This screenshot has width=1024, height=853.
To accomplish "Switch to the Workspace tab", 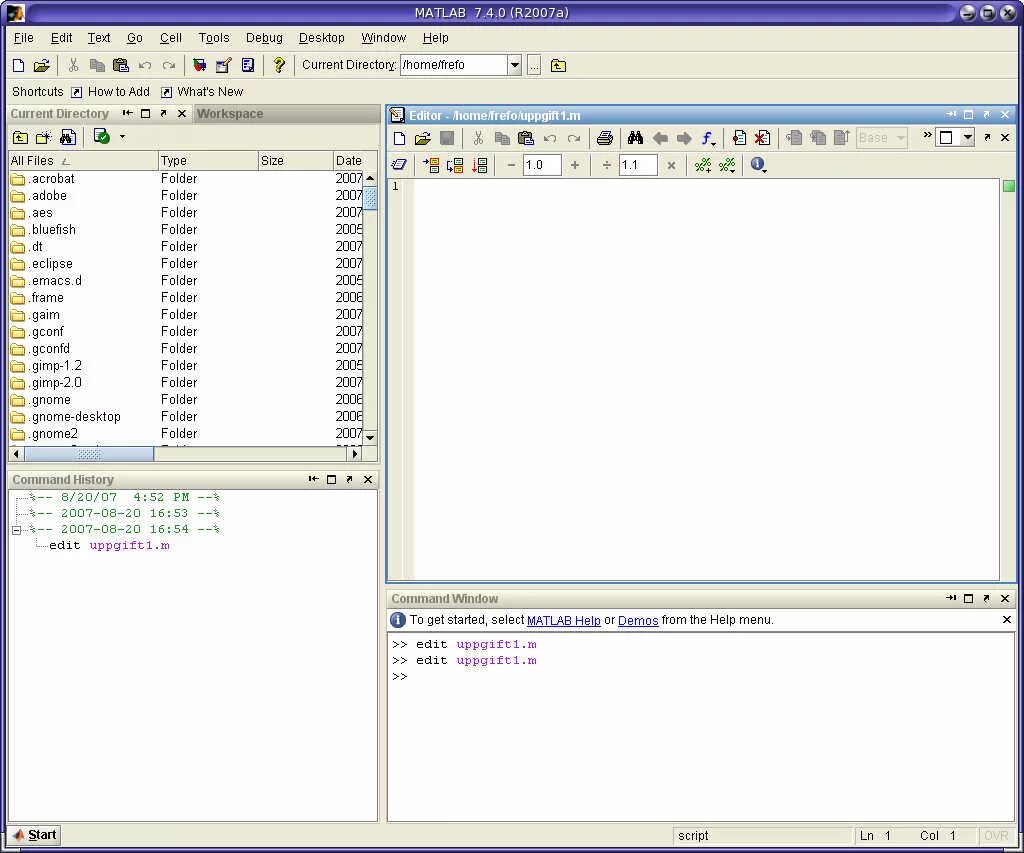I will pyautogui.click(x=230, y=114).
